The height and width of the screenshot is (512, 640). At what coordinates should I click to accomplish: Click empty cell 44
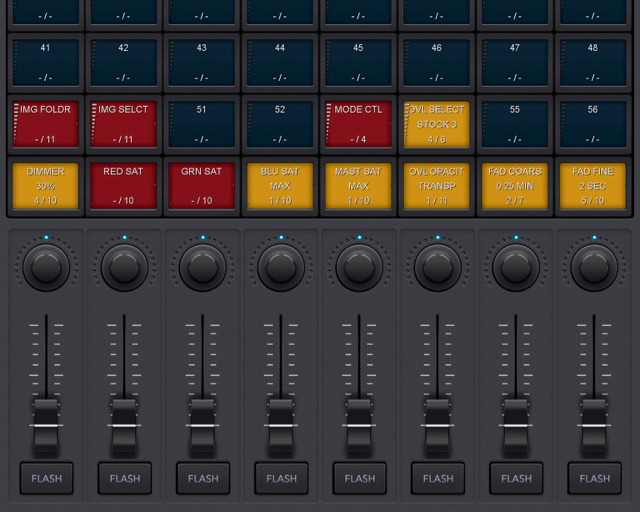280,62
